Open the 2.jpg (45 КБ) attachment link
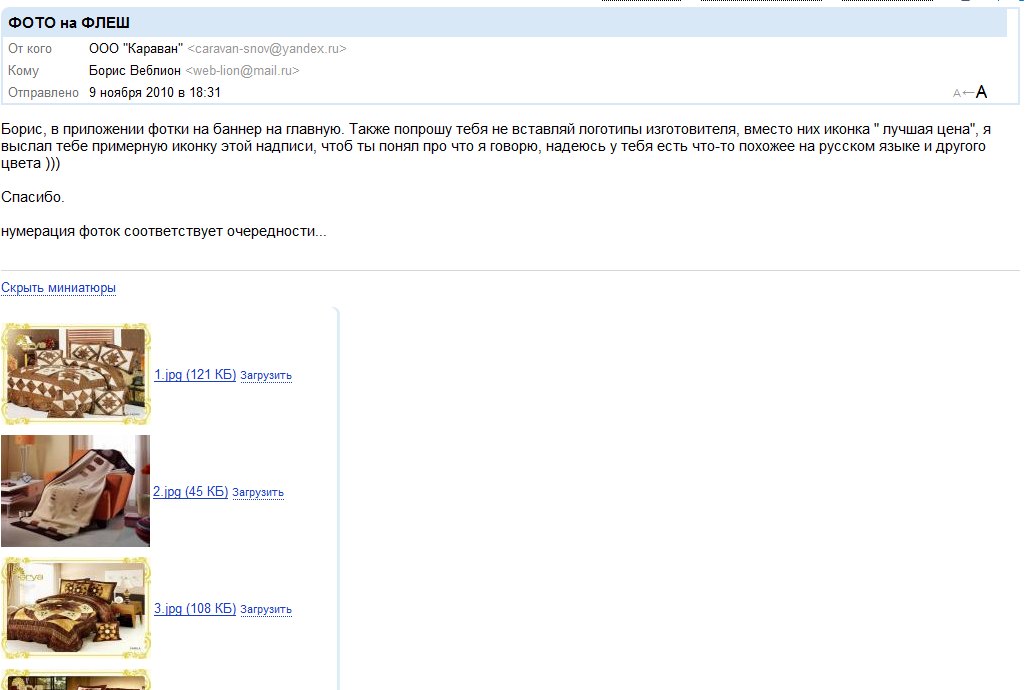Screen dimensions: 1030x690 pyautogui.click(x=190, y=492)
